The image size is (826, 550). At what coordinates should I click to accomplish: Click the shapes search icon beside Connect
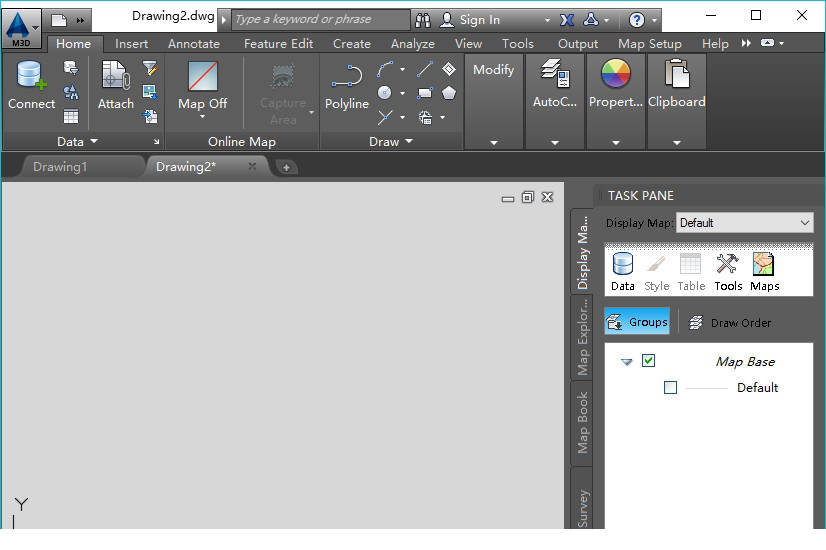[71, 92]
